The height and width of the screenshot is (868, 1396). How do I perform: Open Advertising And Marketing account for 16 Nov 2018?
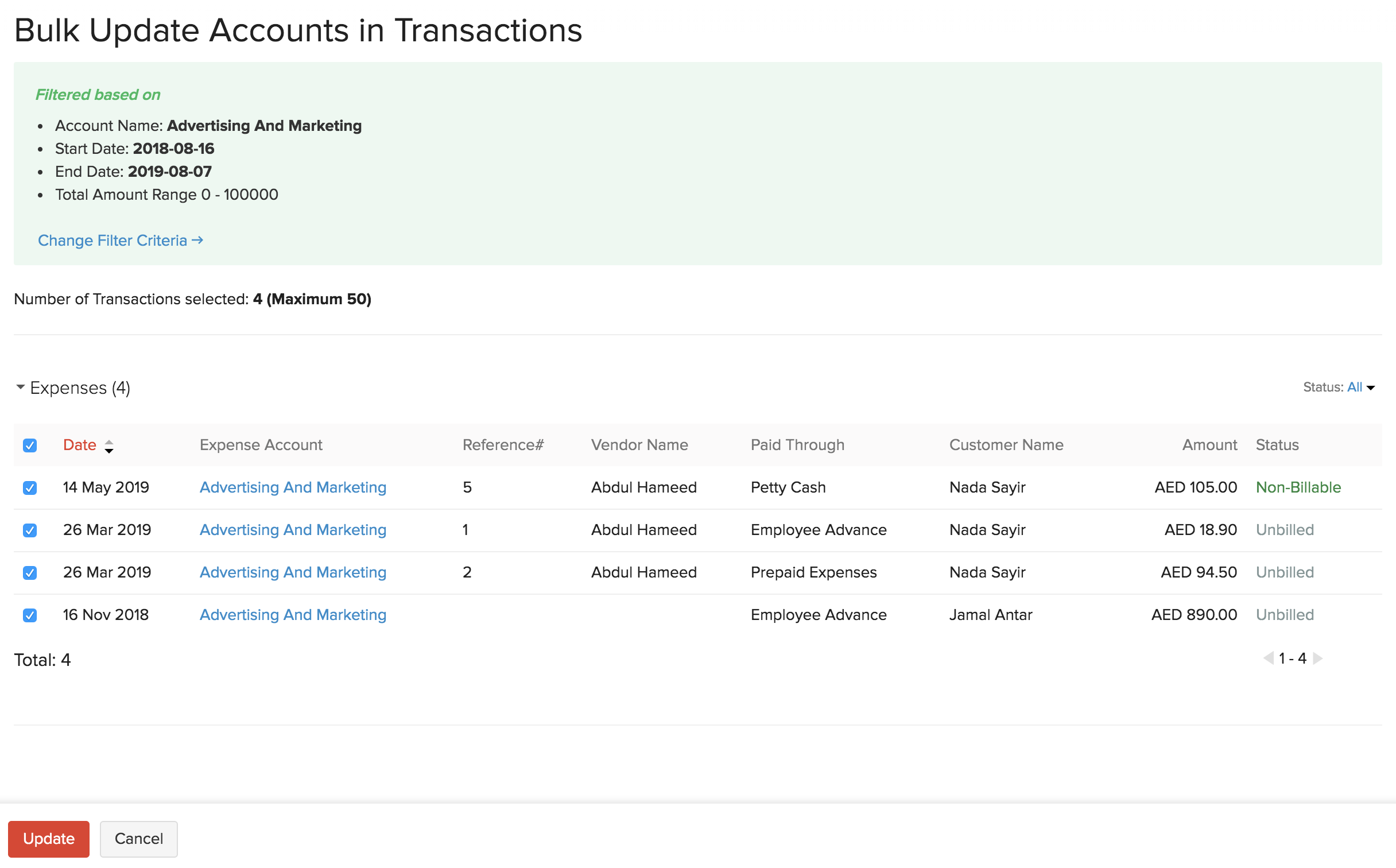[293, 615]
